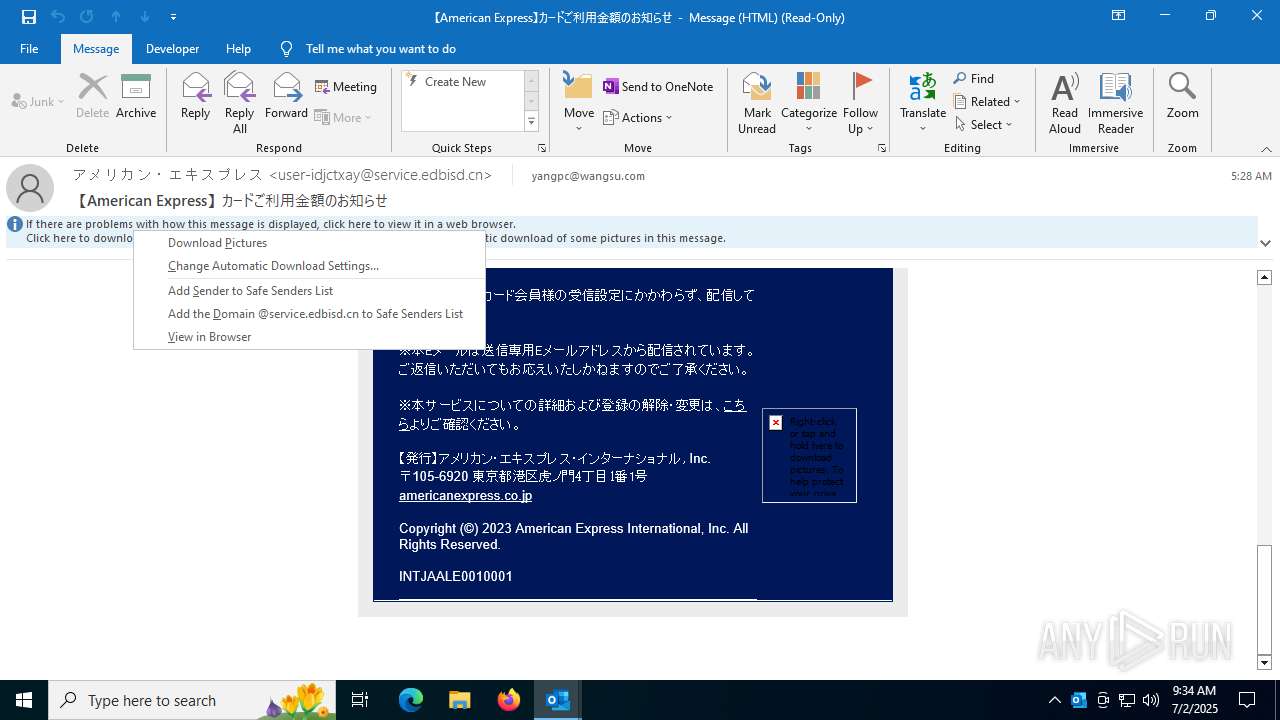
Task: Click the americanexpress.co.jp link
Action: [x=465, y=495]
